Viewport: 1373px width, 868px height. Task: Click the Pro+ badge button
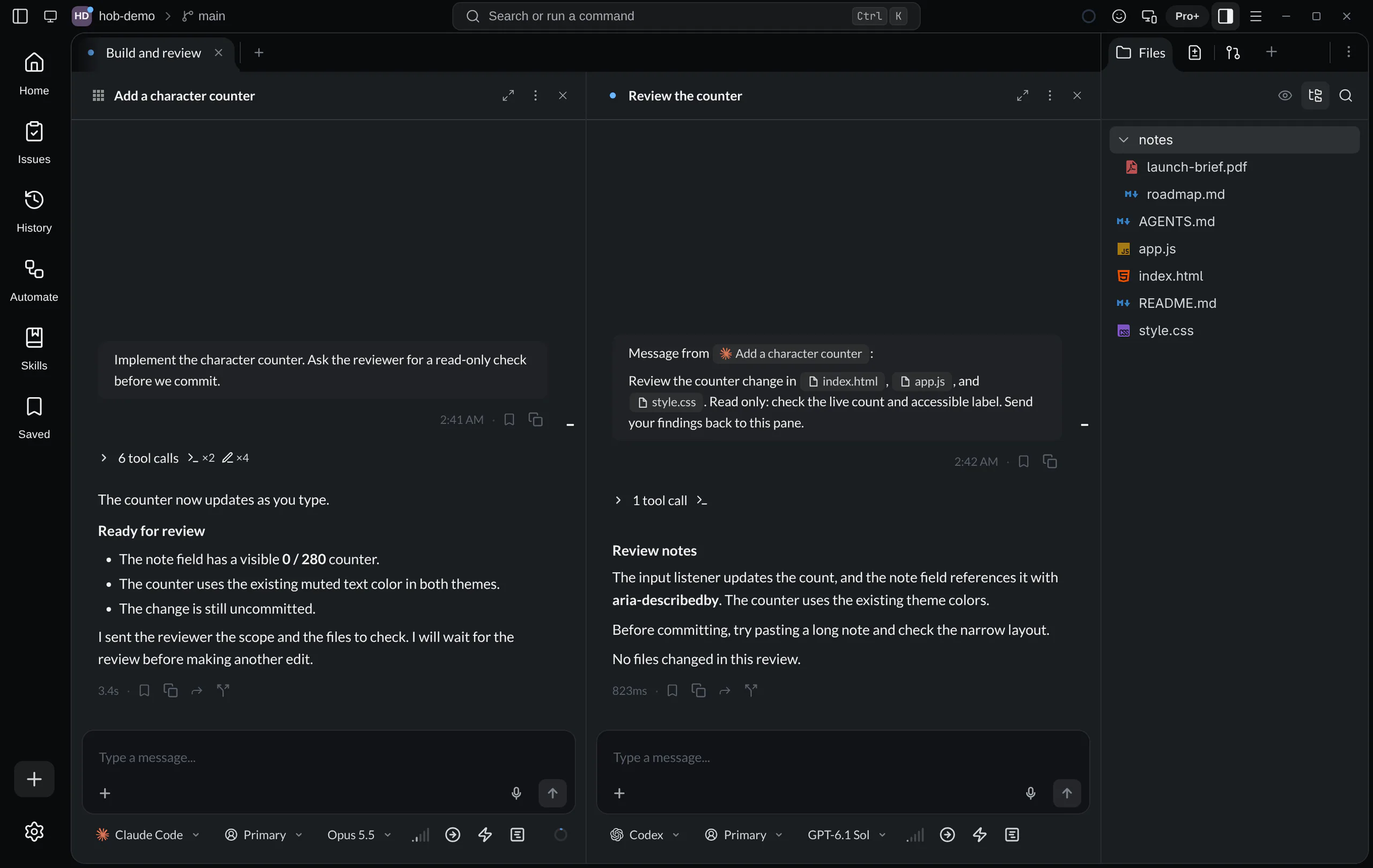click(x=1186, y=16)
